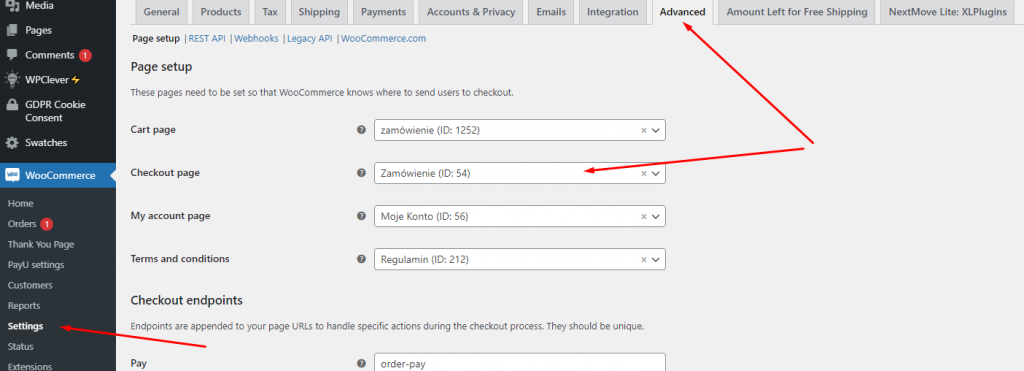This screenshot has width=1024, height=371.
Task: Clear the Cart page selection with x
Action: 643,130
